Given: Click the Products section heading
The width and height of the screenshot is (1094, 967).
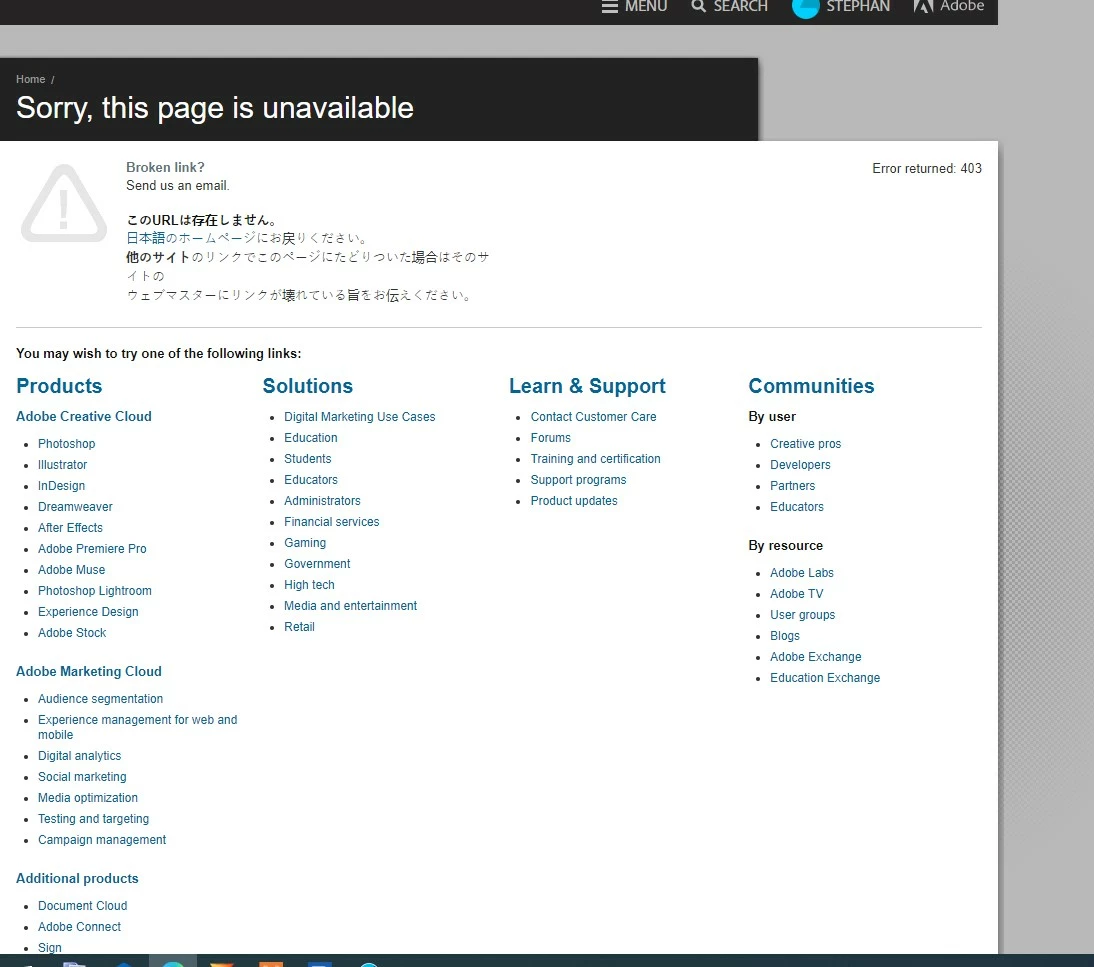Looking at the screenshot, I should tap(59, 386).
